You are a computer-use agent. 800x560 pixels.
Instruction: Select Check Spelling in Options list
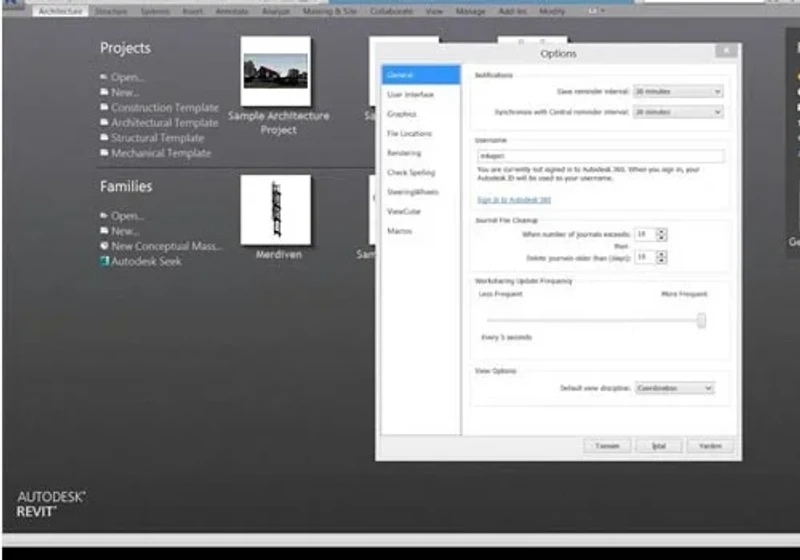coord(421,172)
